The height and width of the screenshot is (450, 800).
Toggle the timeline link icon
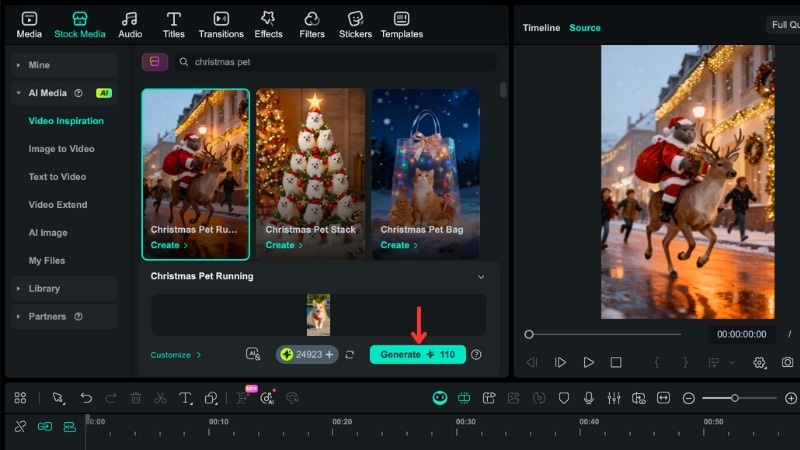tap(45, 427)
